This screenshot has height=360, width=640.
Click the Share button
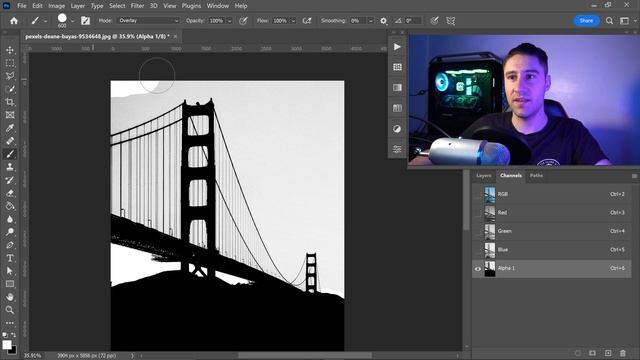(x=586, y=21)
